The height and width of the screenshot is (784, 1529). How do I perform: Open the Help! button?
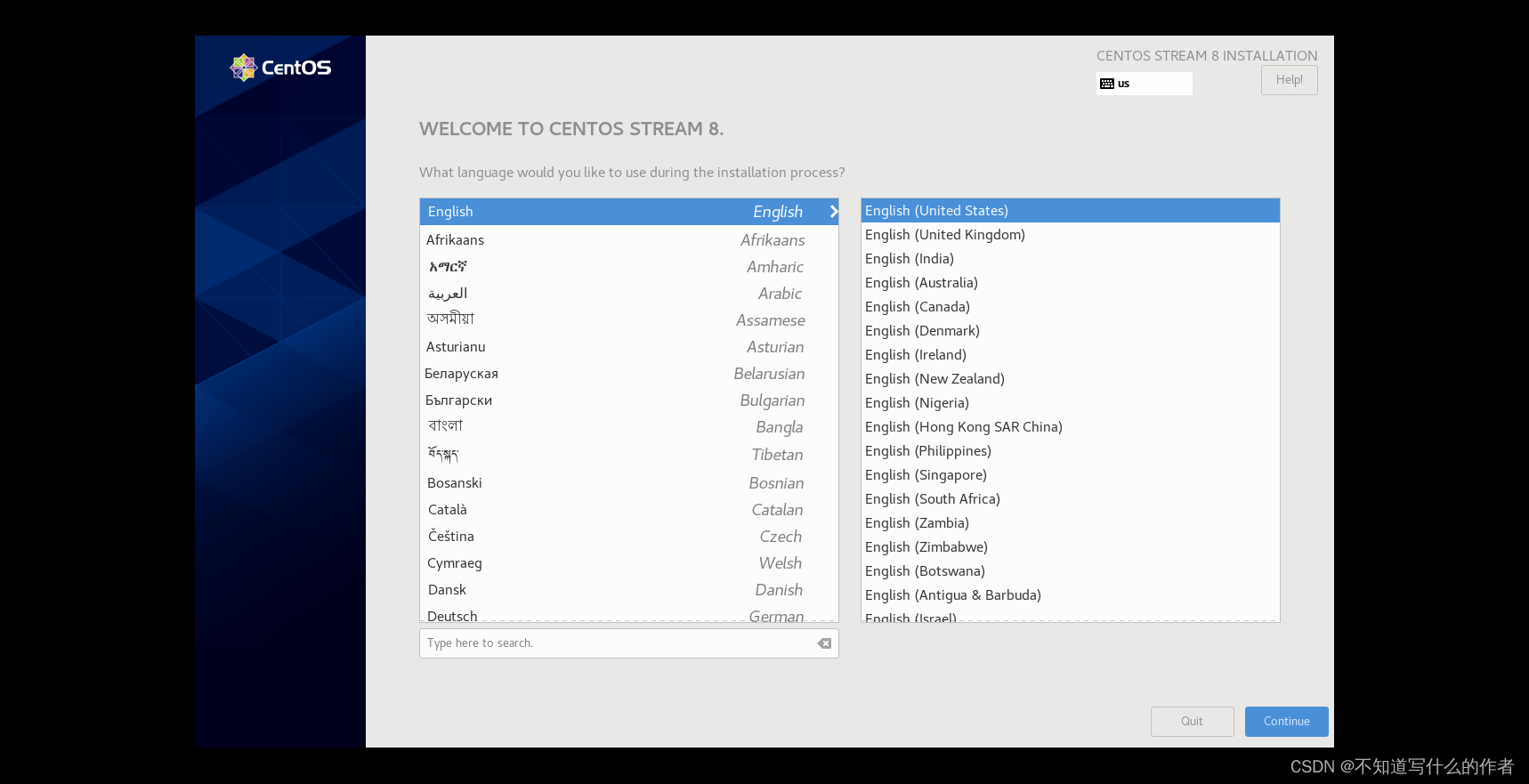pos(1289,80)
